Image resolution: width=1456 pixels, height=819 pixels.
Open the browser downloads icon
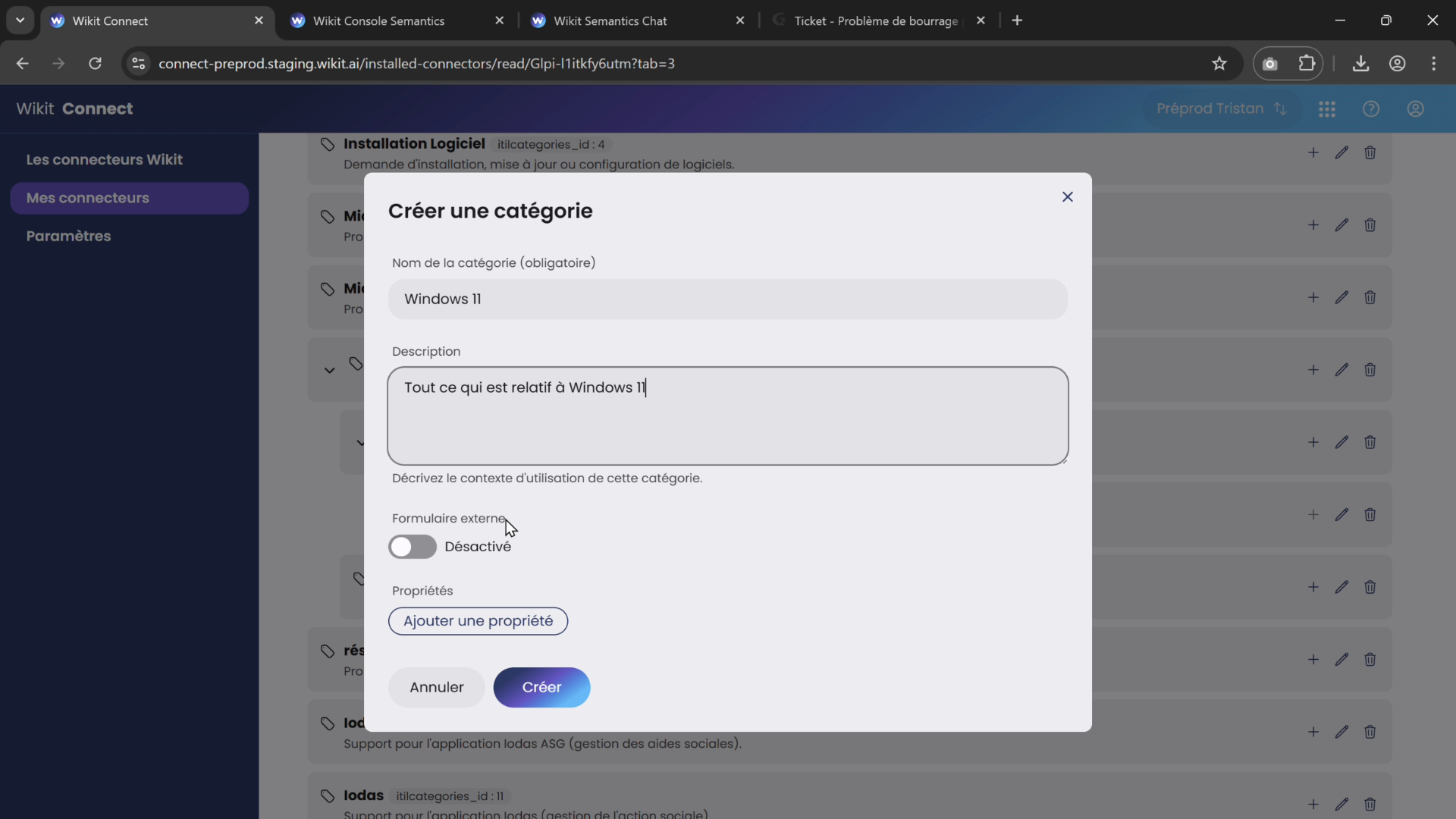coord(1360,64)
